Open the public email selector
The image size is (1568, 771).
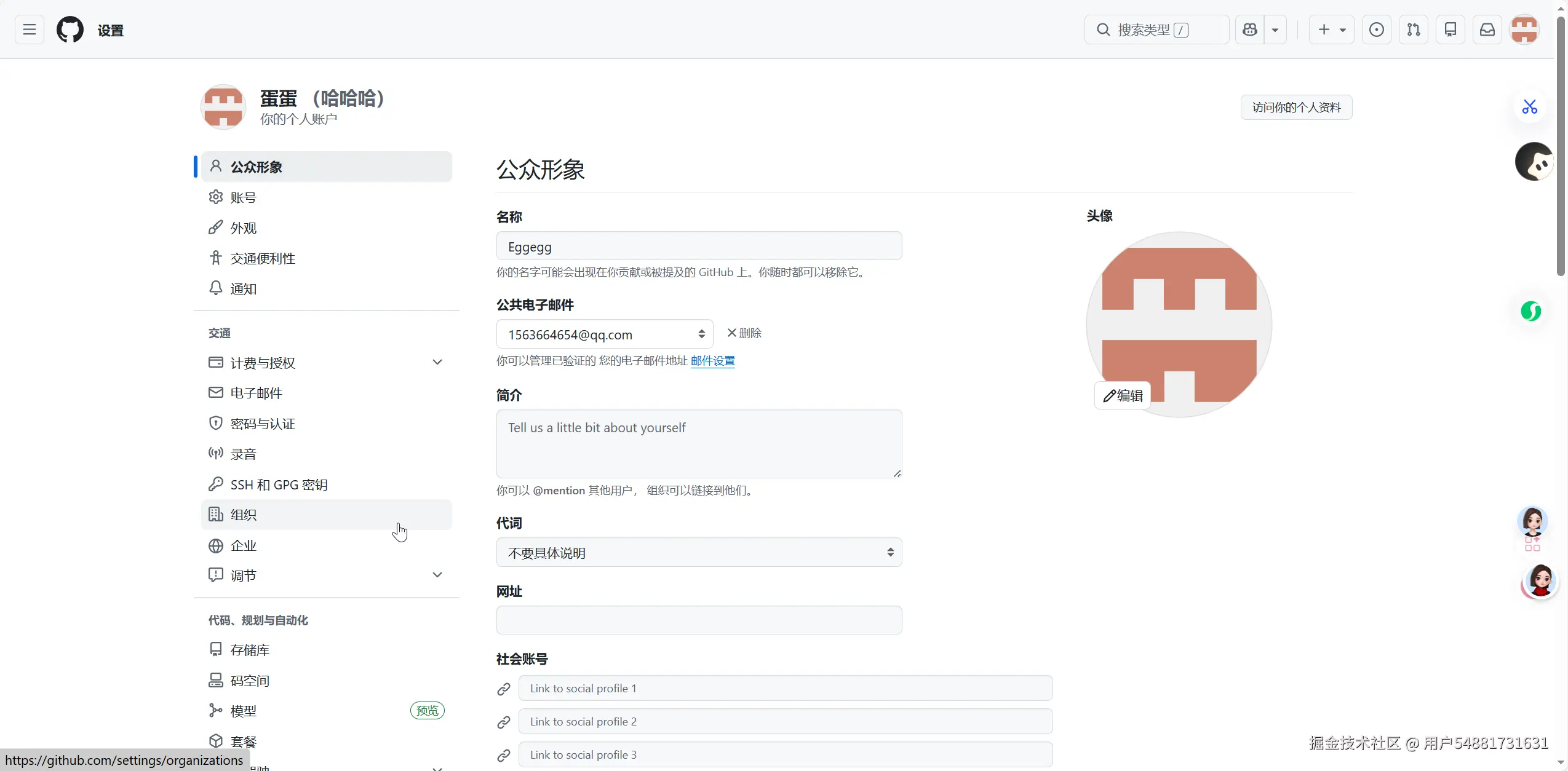point(604,334)
